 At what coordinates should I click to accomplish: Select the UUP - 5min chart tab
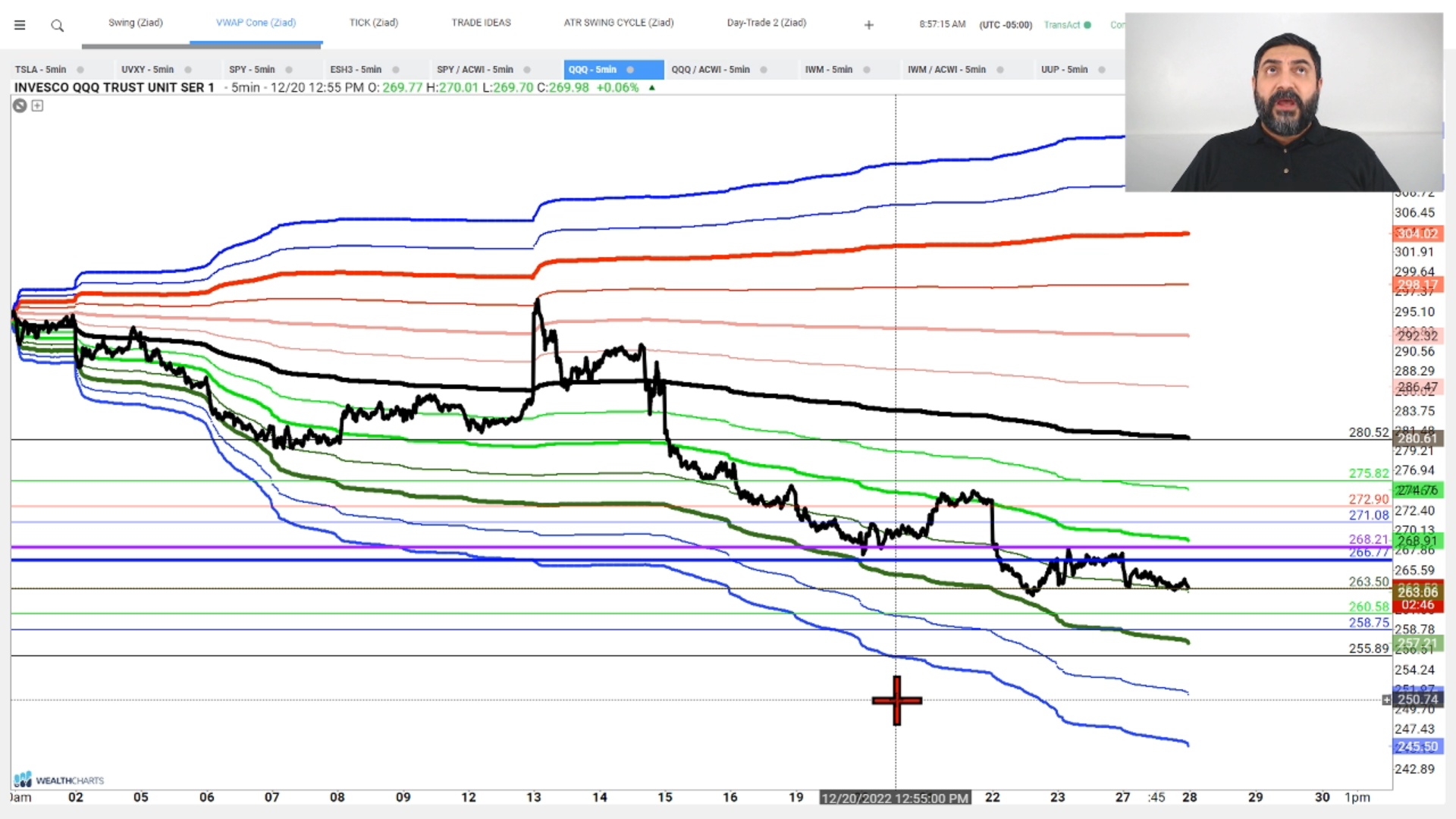click(1065, 70)
